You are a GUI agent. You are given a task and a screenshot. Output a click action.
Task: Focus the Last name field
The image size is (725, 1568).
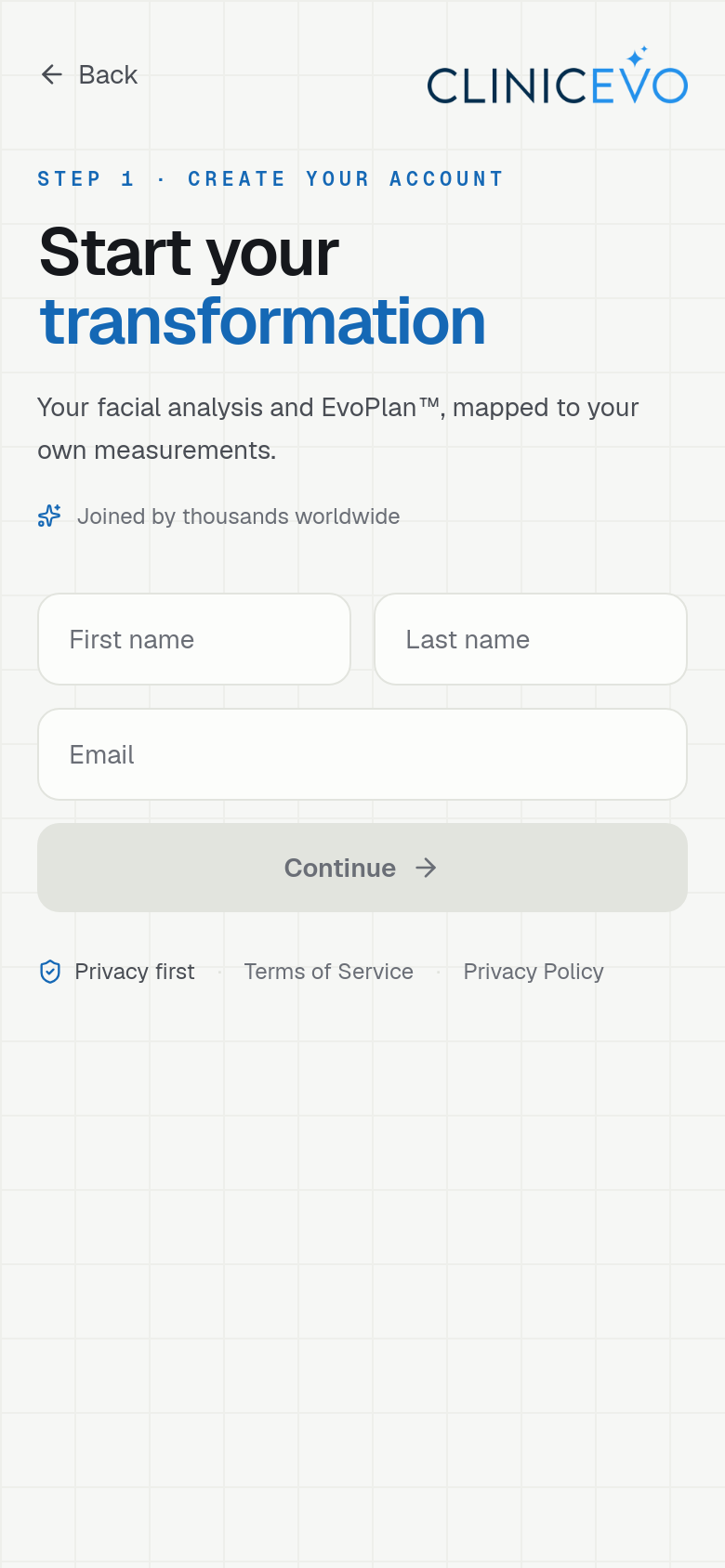click(x=531, y=639)
